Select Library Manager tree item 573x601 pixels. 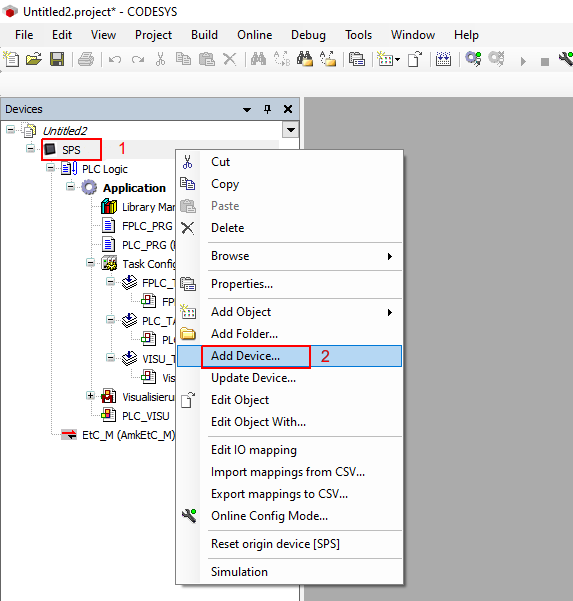(x=148, y=207)
